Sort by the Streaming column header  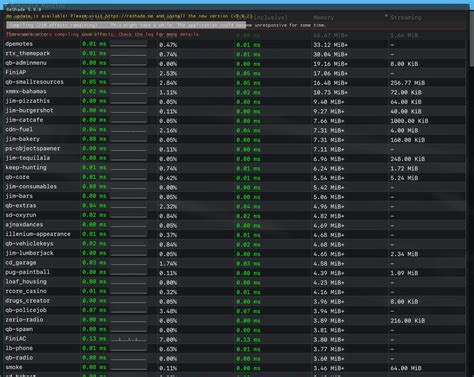[x=406, y=18]
